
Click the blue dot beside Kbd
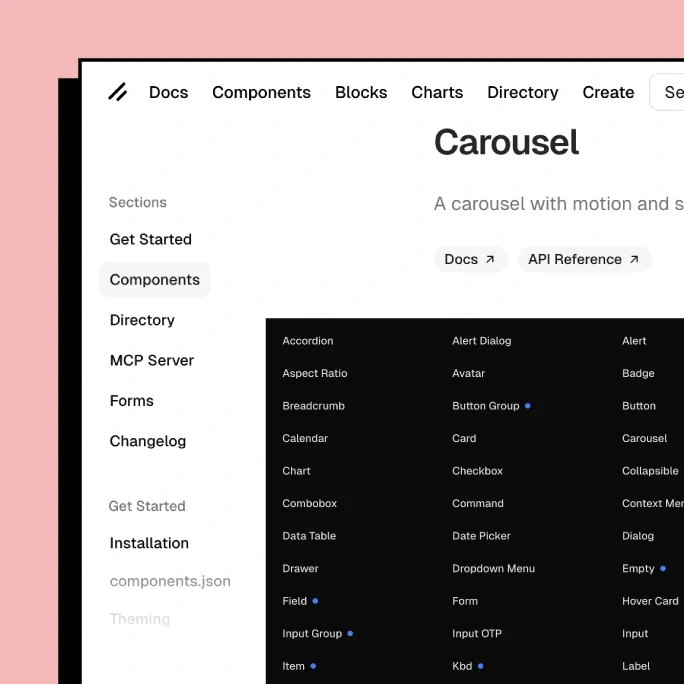(480, 666)
